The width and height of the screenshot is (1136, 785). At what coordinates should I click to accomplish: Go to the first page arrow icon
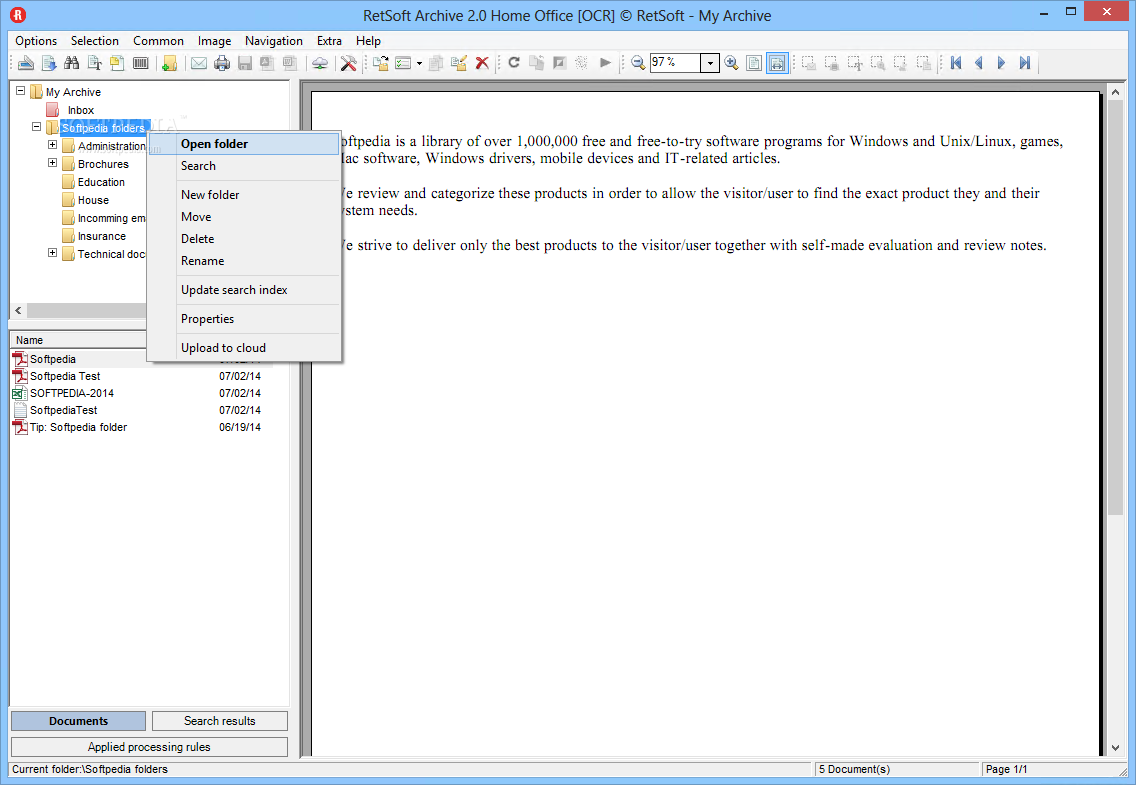(956, 63)
